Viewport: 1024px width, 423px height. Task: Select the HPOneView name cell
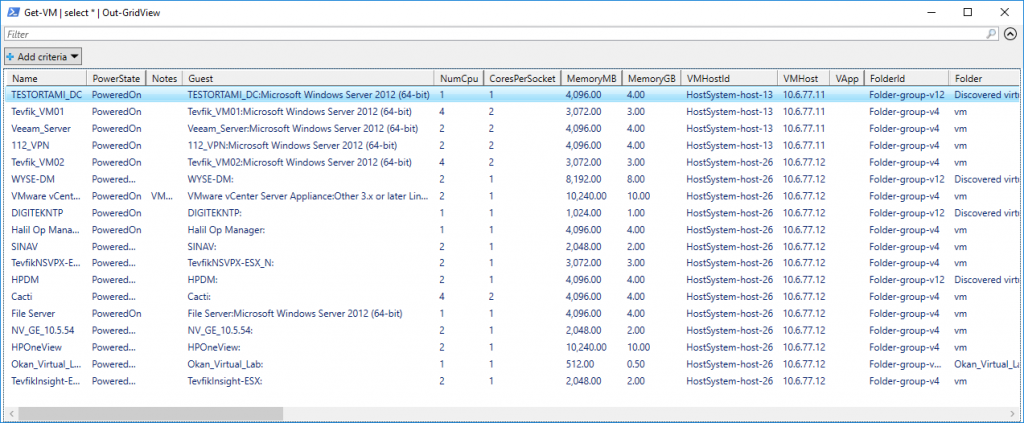click(37, 347)
